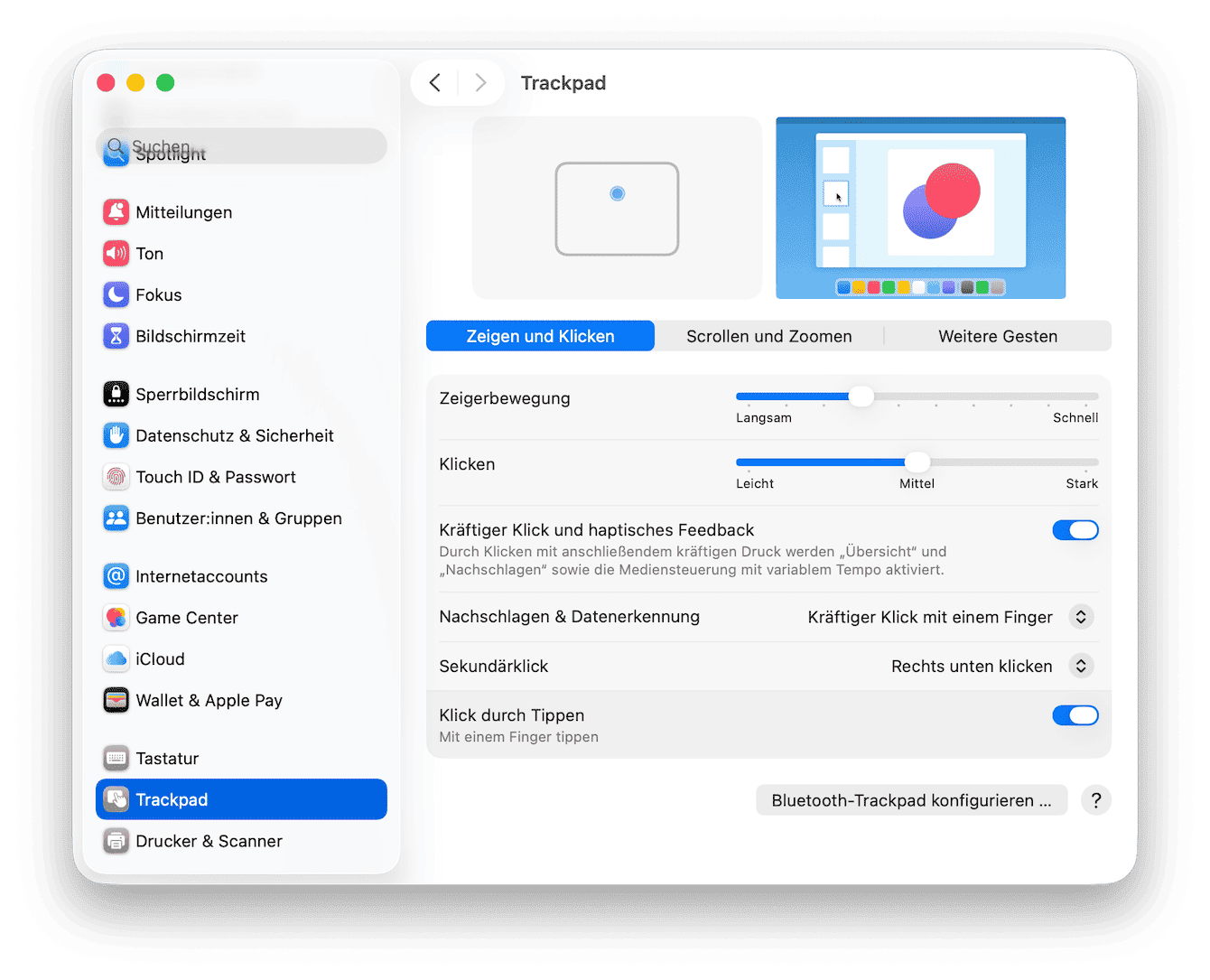The width and height of the screenshot is (1210, 980).
Task: Select the Touch ID & Passwort fingerprint icon
Action: pyautogui.click(x=116, y=477)
